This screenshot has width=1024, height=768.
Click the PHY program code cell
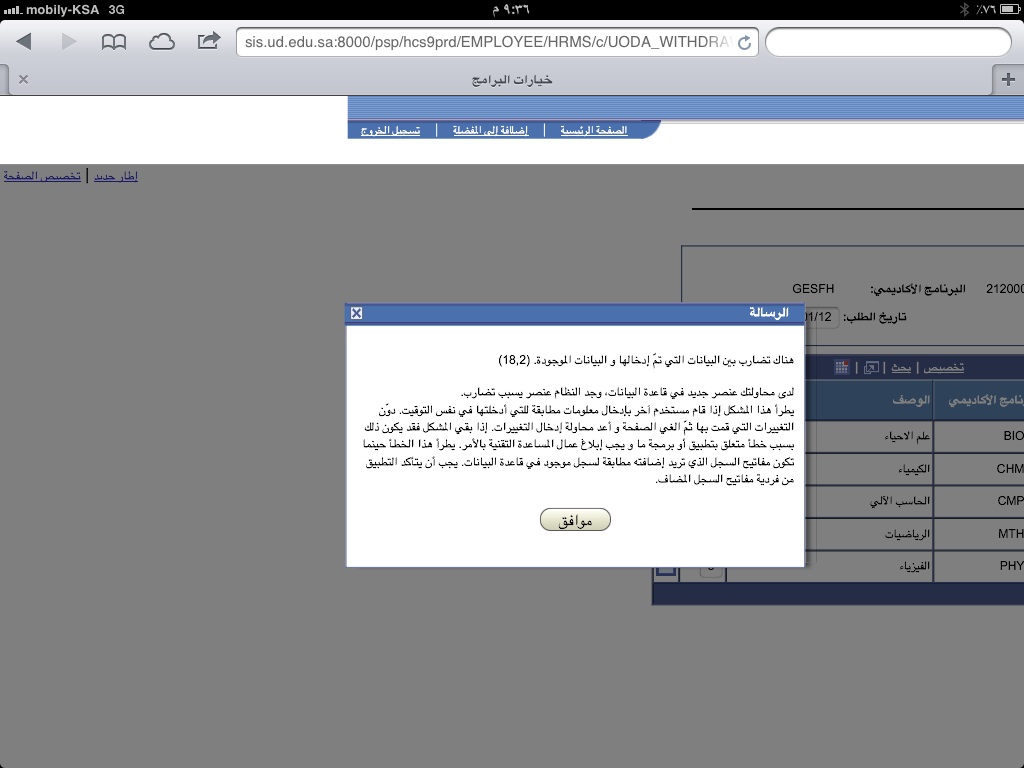pyautogui.click(x=1012, y=566)
